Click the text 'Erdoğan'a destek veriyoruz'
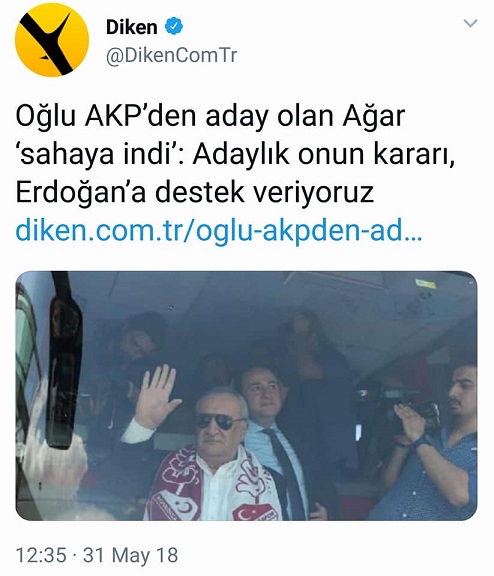 tap(195, 192)
